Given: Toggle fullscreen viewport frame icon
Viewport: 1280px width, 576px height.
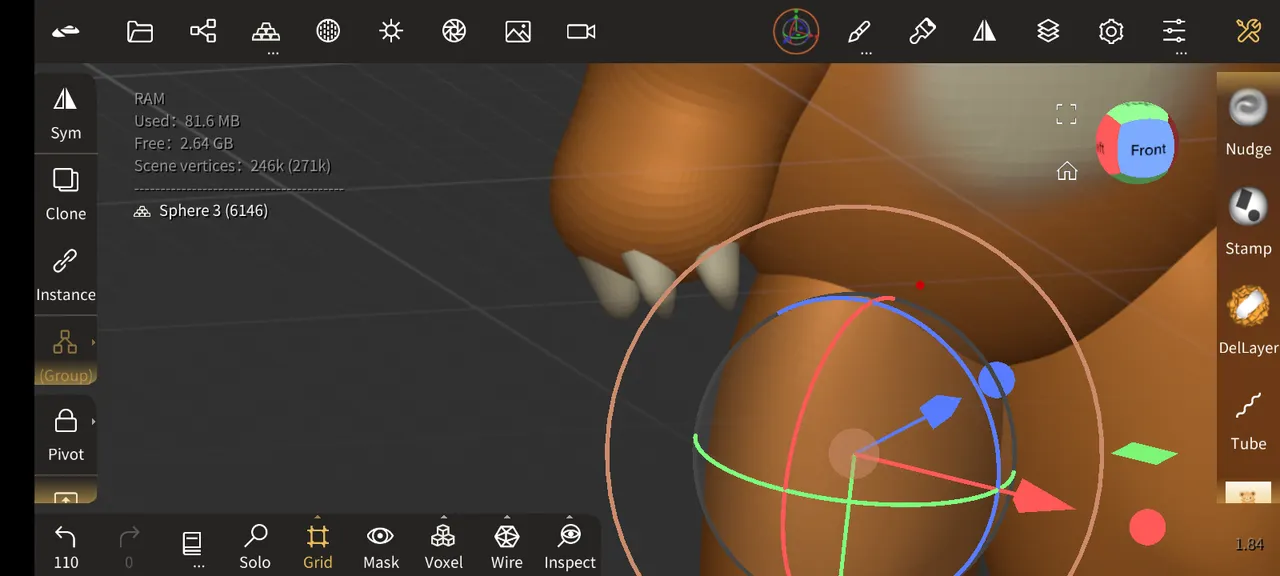Looking at the screenshot, I should [x=1067, y=114].
